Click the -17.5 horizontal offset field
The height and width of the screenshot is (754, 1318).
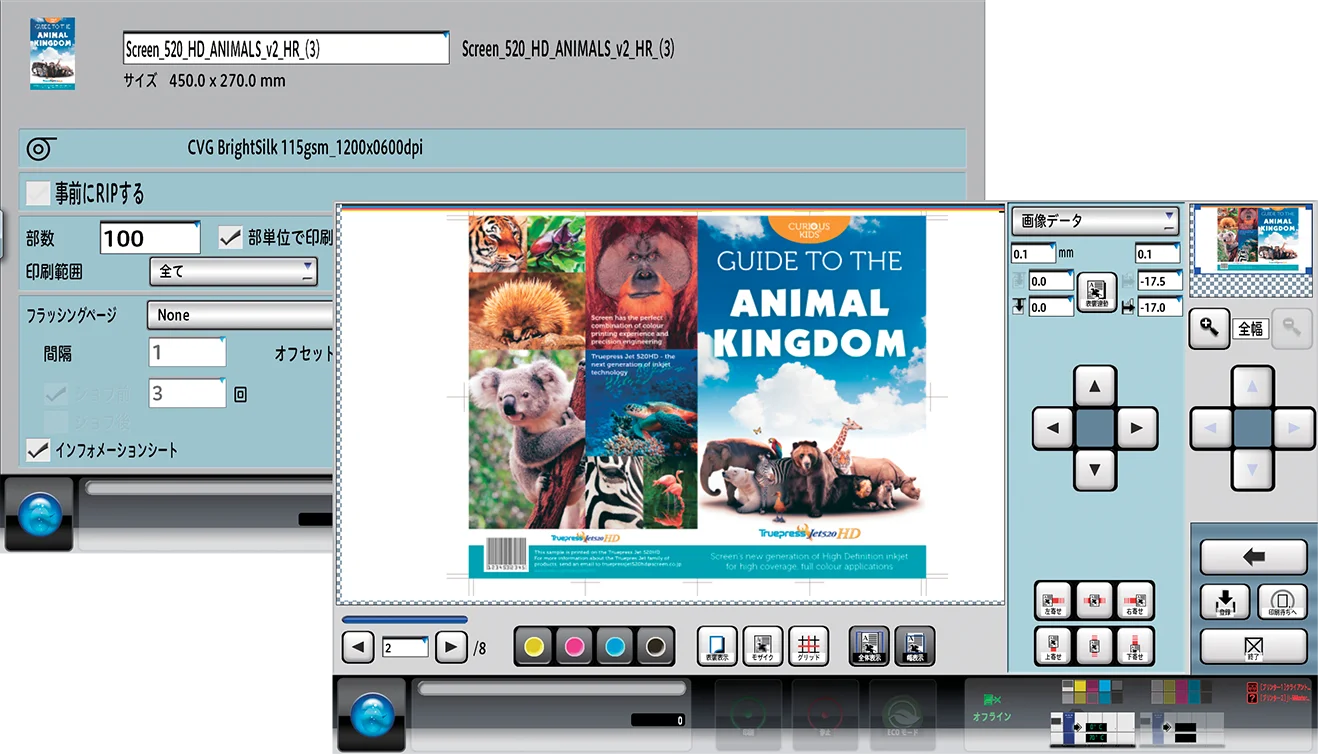point(1159,281)
